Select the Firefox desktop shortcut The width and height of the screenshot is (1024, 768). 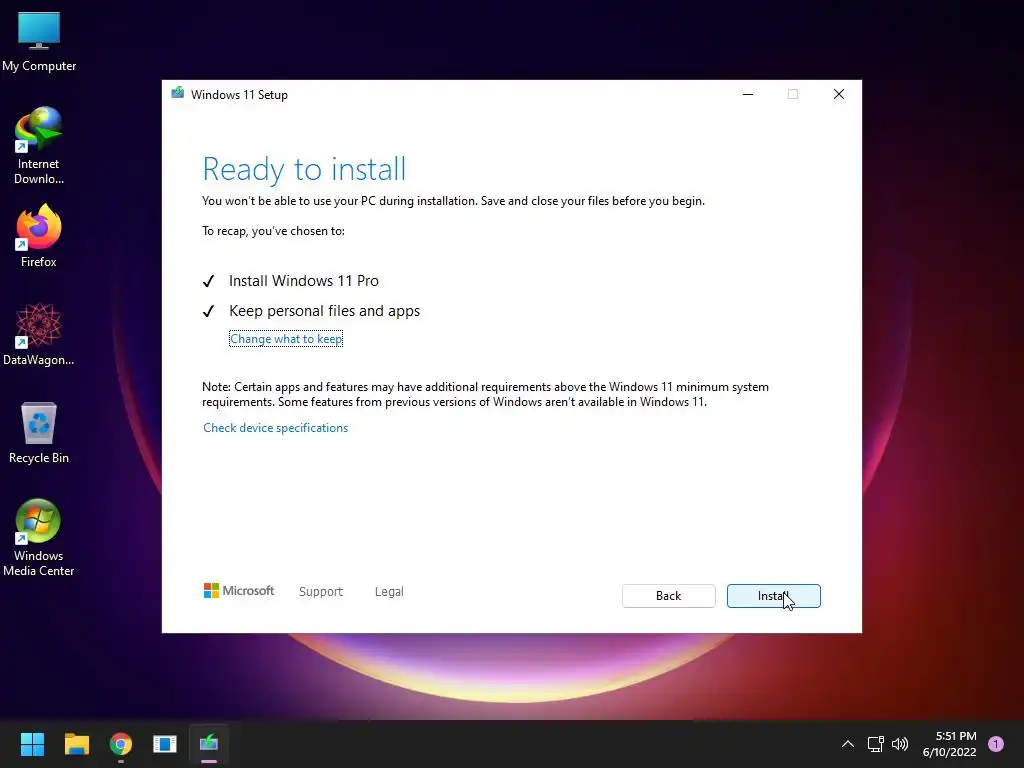[x=39, y=235]
